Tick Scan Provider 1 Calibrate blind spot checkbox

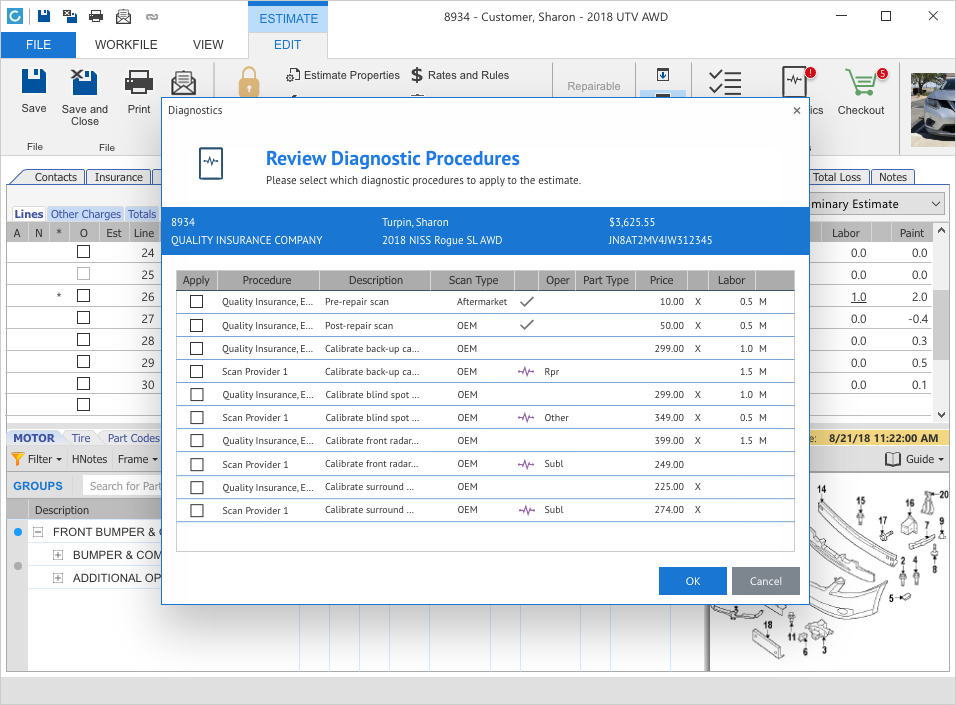coord(197,418)
